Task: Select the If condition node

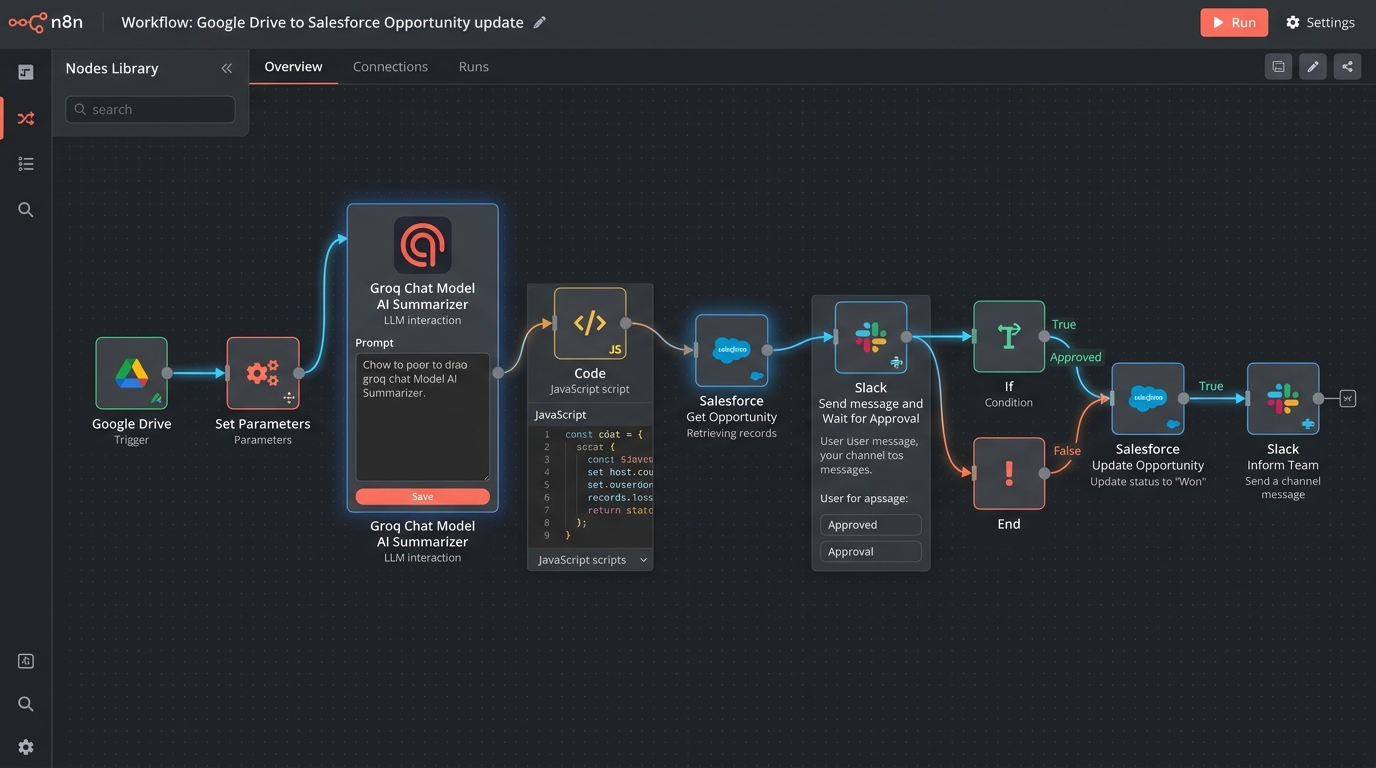Action: coord(1009,337)
